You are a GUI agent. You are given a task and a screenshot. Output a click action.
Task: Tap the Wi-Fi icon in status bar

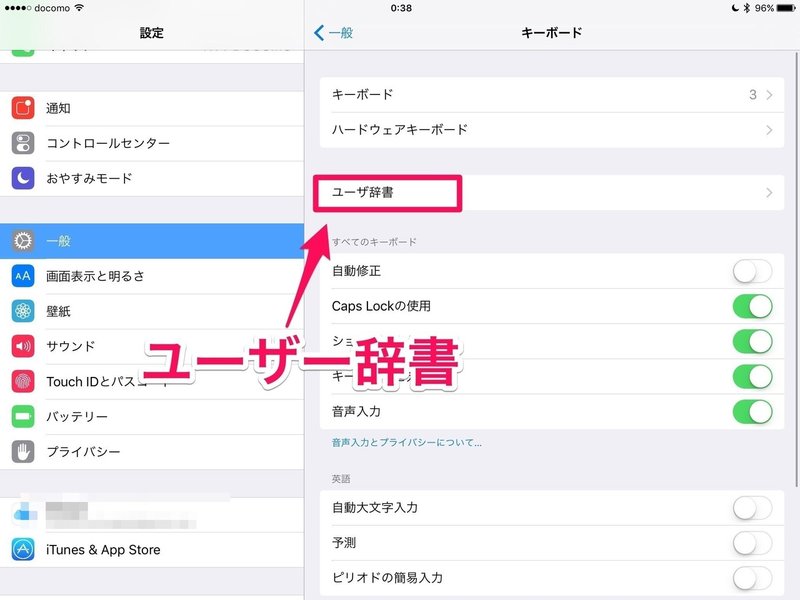point(79,8)
